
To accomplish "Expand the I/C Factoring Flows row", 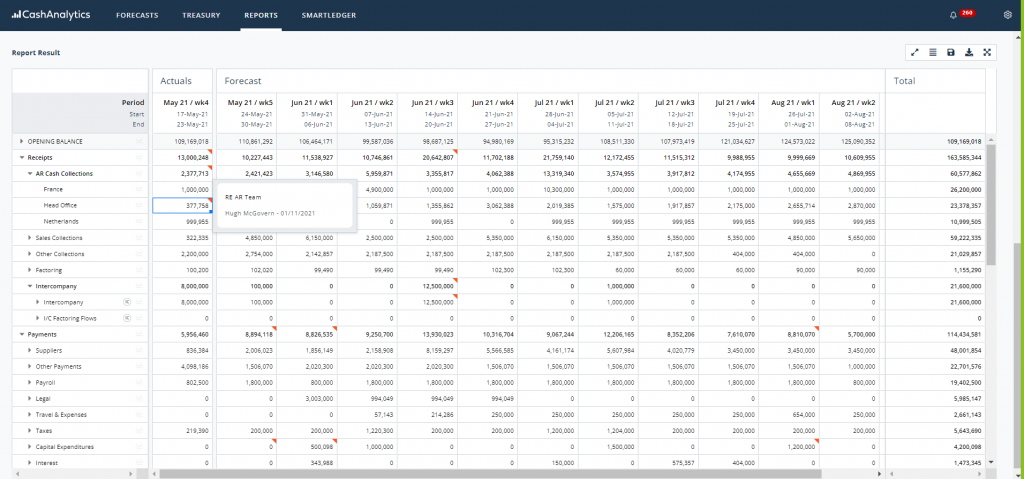I will pos(37,318).
